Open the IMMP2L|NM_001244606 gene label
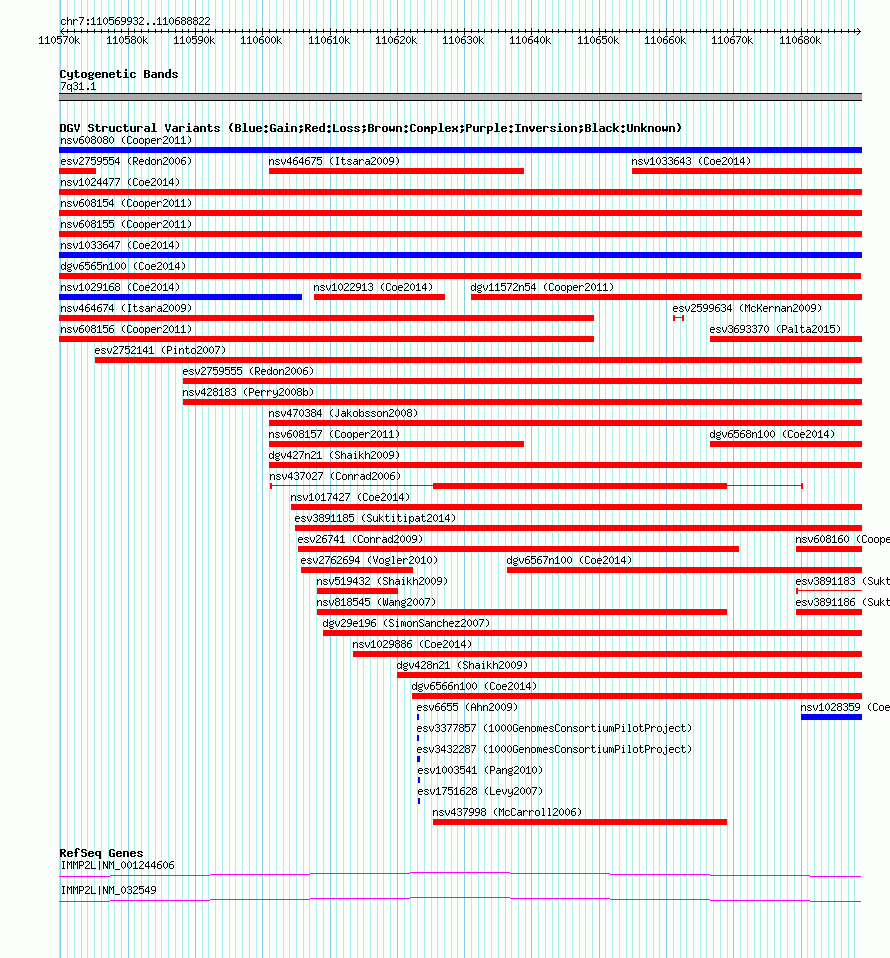The image size is (890, 958). (117, 865)
